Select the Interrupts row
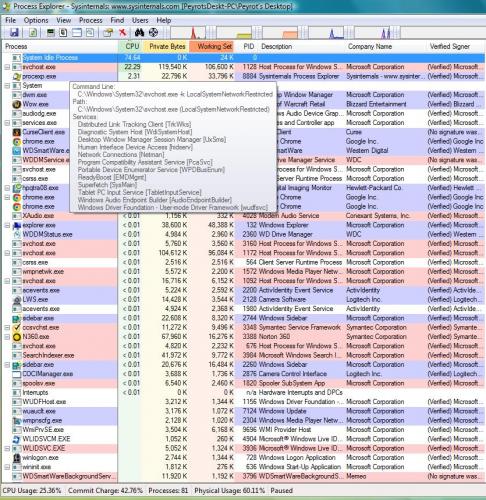Image resolution: width=486 pixels, height=500 pixels. pyautogui.click(x=243, y=393)
